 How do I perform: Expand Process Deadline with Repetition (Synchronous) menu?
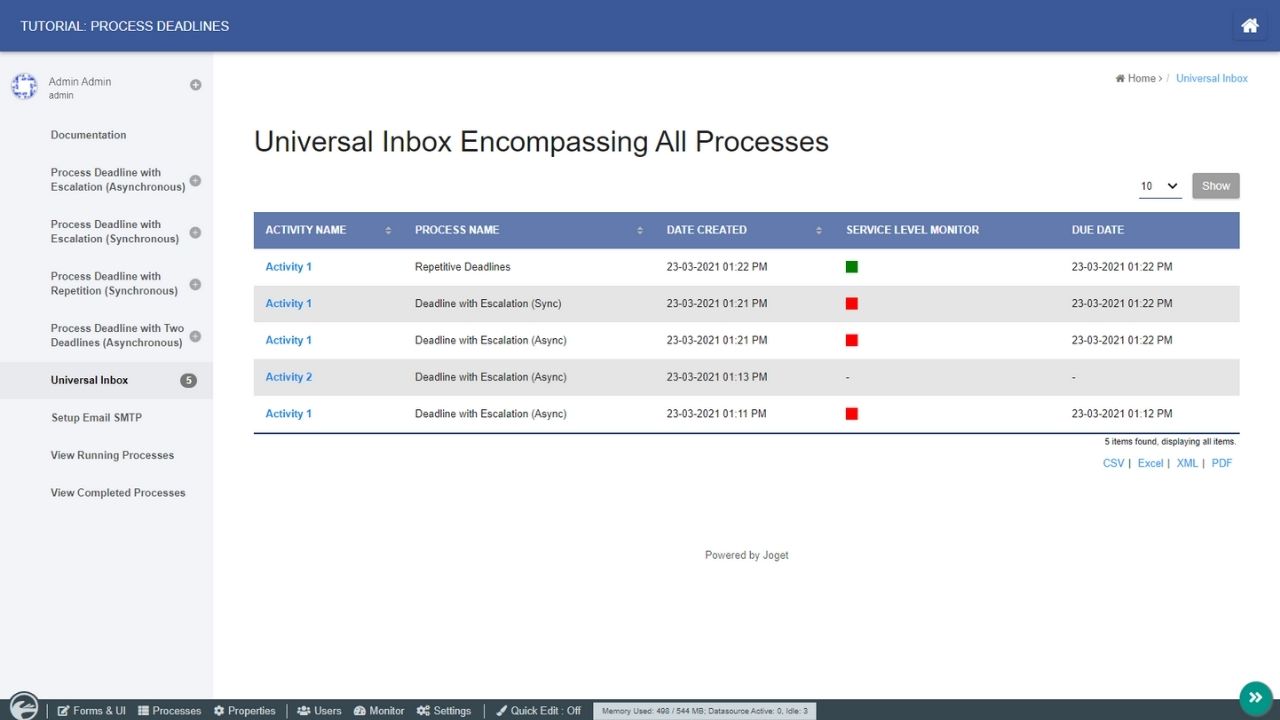pyautogui.click(x=195, y=284)
